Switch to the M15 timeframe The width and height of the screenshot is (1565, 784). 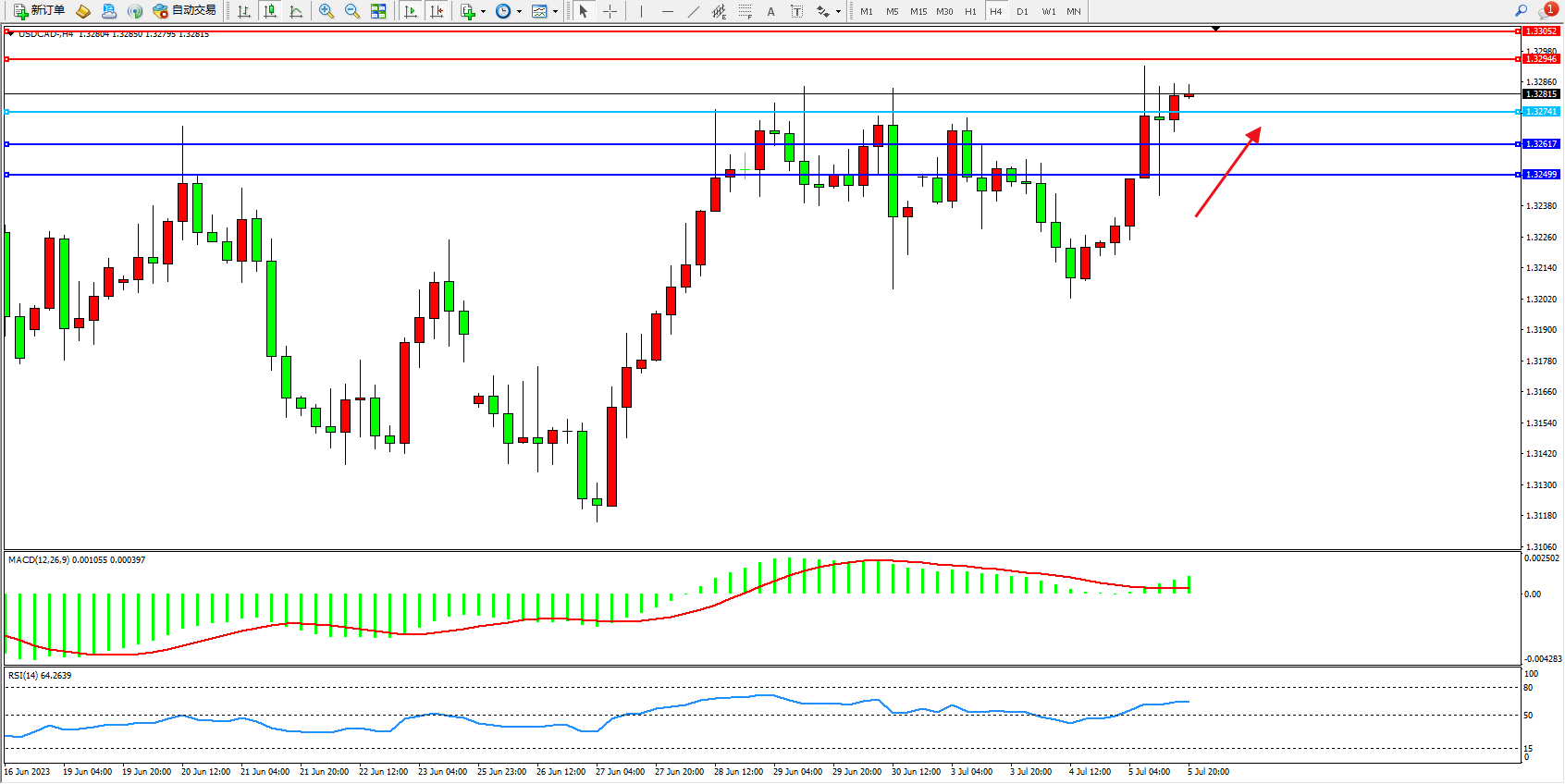(x=918, y=11)
